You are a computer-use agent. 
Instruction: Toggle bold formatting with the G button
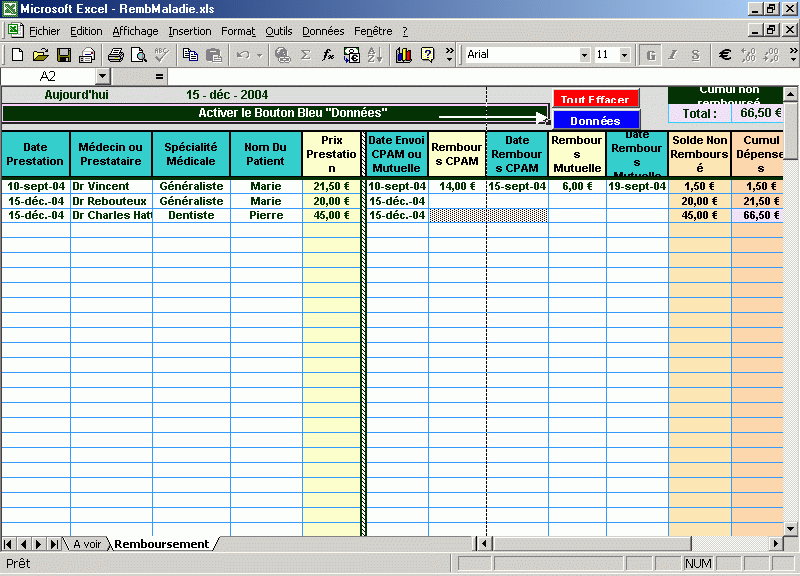pos(651,55)
